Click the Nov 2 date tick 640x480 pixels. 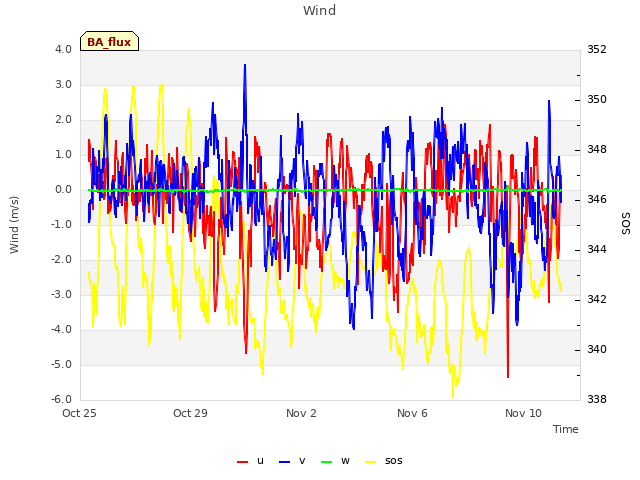[x=301, y=413]
